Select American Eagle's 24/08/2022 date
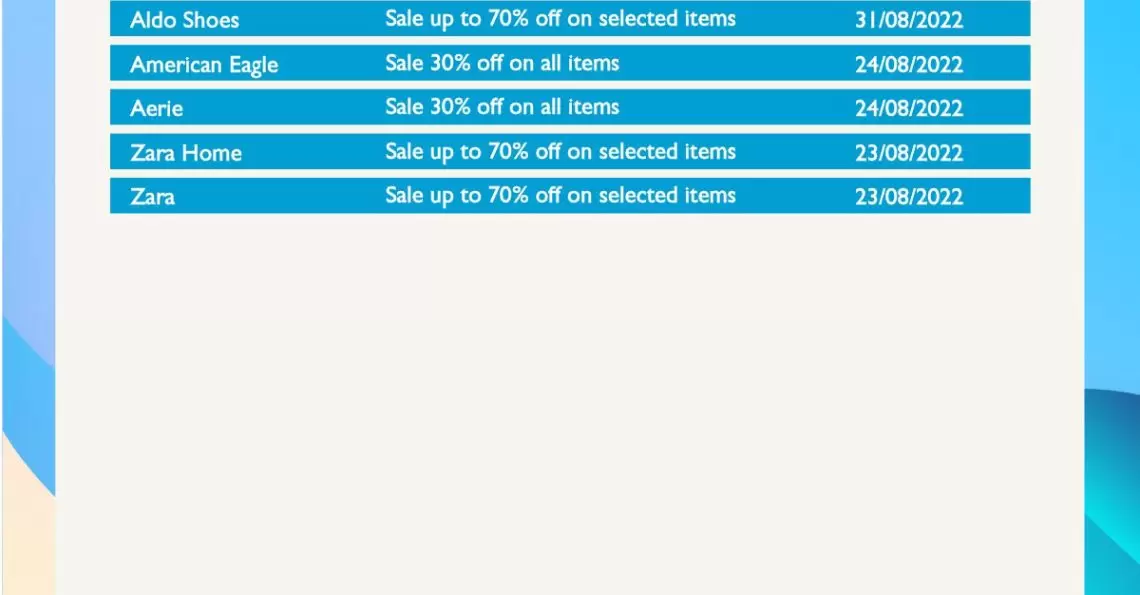Image resolution: width=1140 pixels, height=595 pixels. 909,65
